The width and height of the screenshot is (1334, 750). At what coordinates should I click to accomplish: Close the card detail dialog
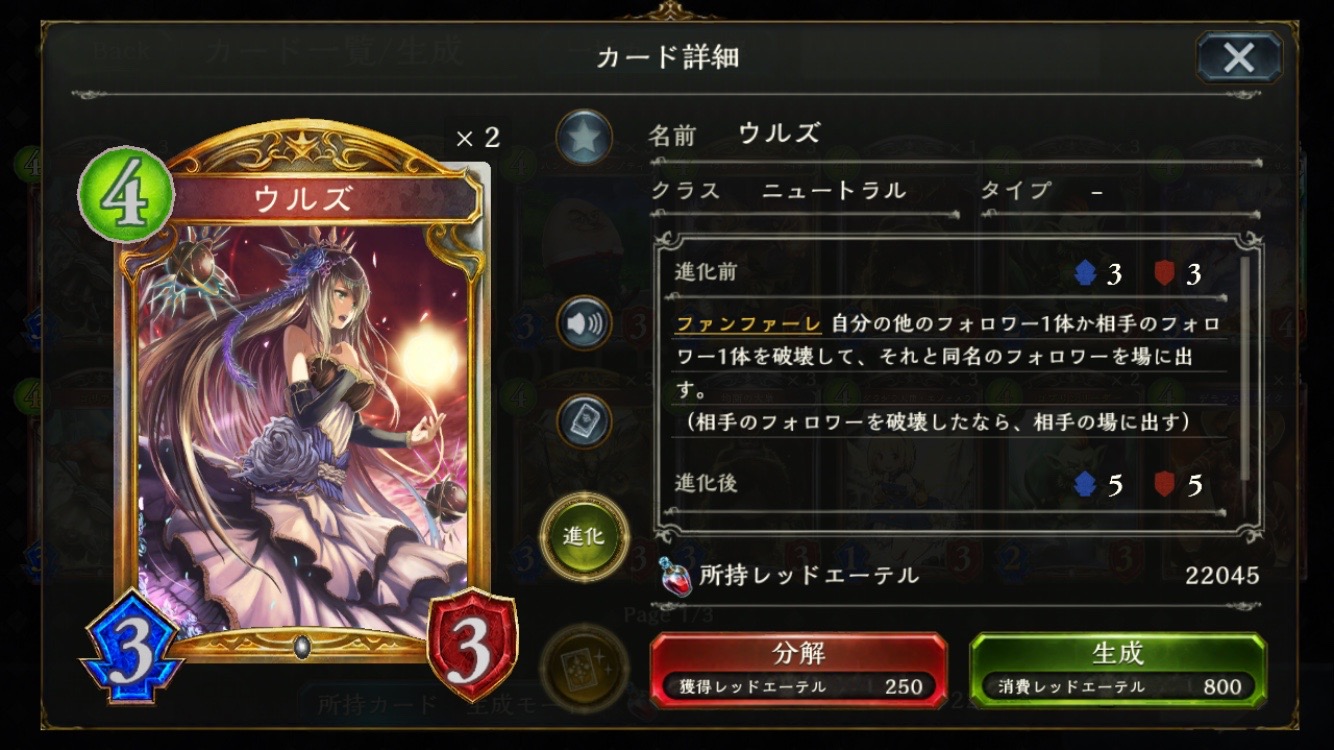(1239, 57)
